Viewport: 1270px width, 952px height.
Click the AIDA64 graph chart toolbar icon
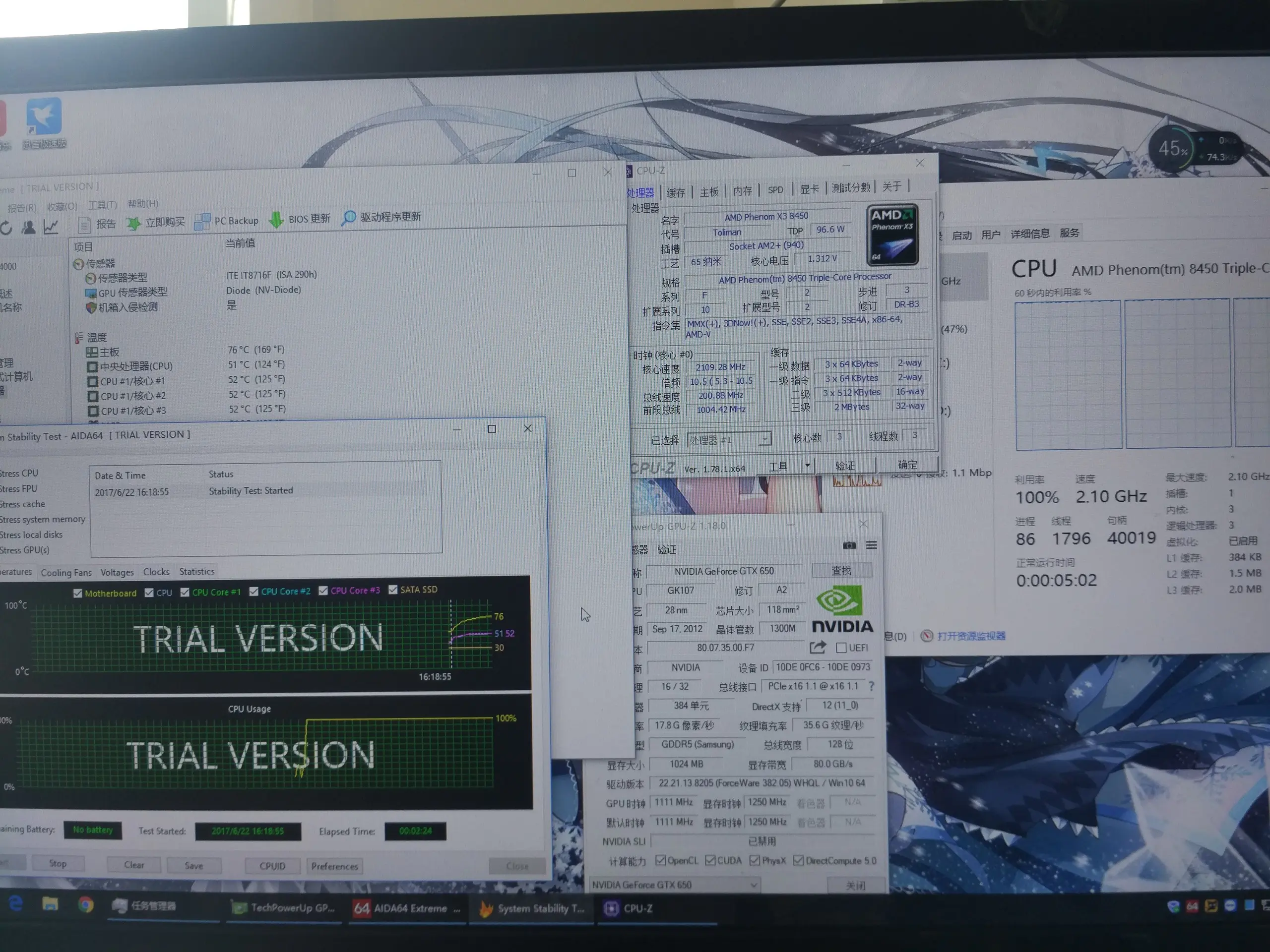click(x=51, y=227)
